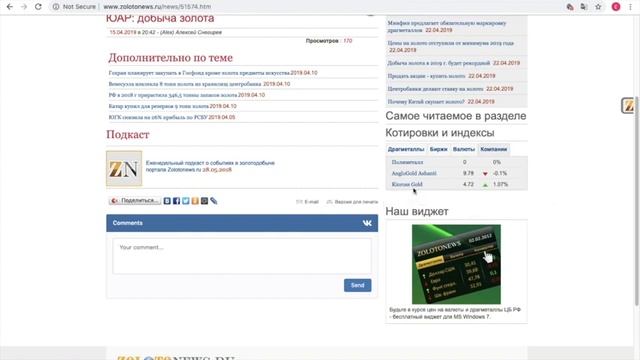The width and height of the screenshot is (640, 360).
Task: Click the first extension icon left of translate
Action: (570, 7)
